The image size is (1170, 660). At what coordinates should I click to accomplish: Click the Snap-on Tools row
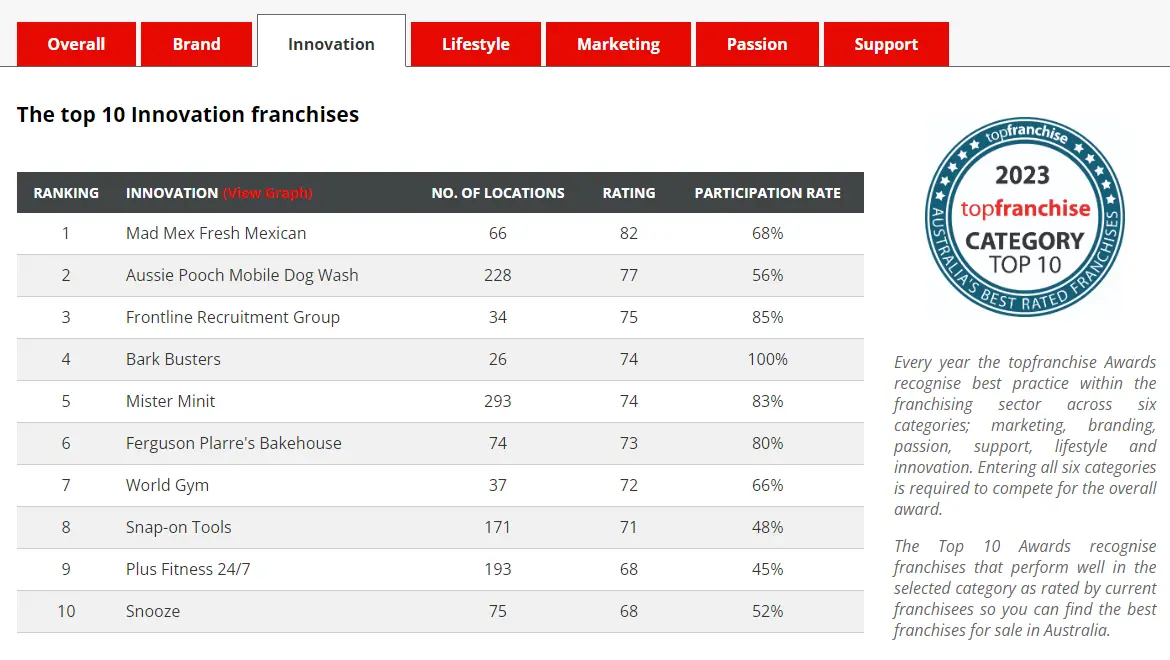(x=176, y=527)
